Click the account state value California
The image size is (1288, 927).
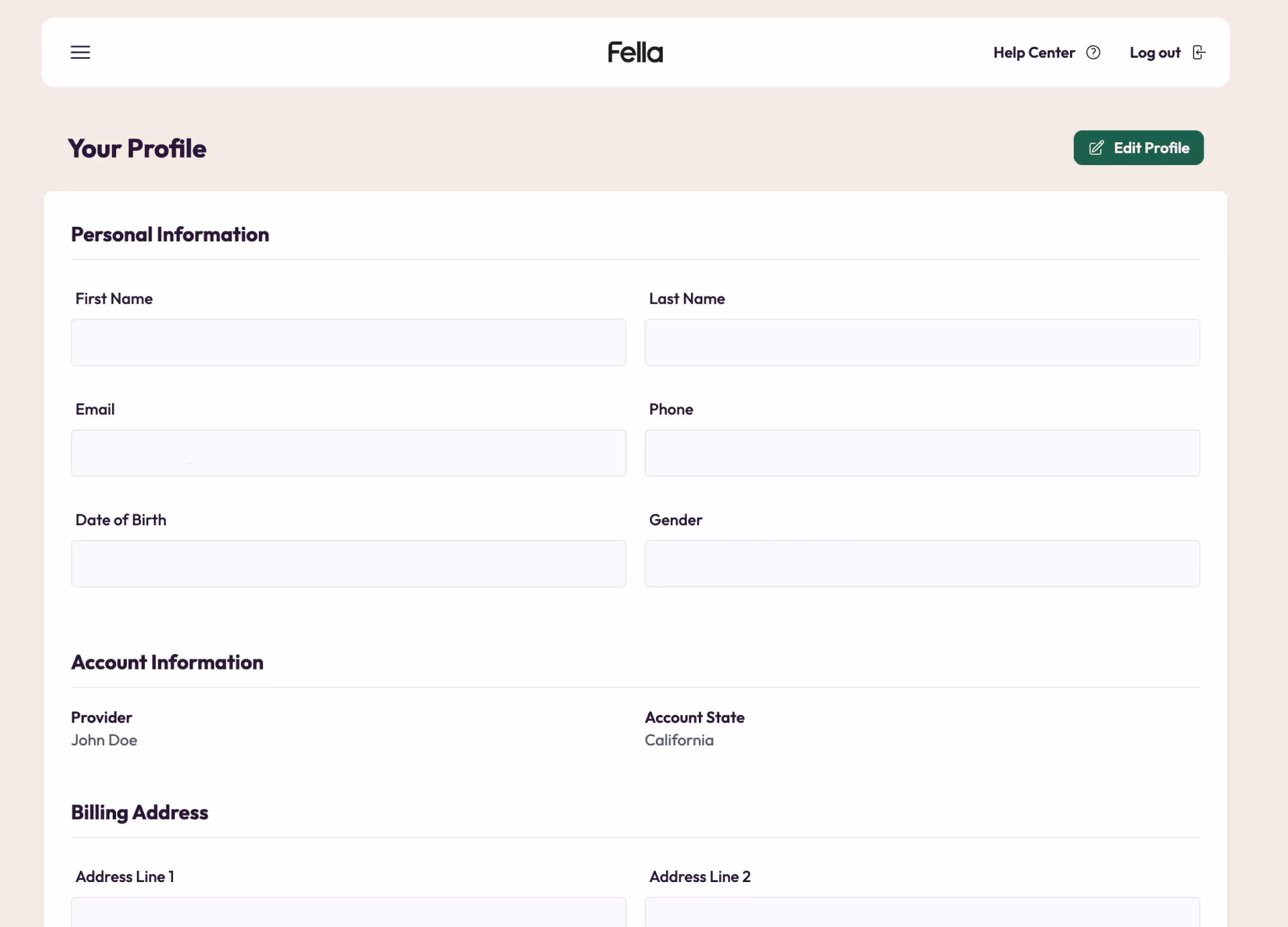(679, 740)
